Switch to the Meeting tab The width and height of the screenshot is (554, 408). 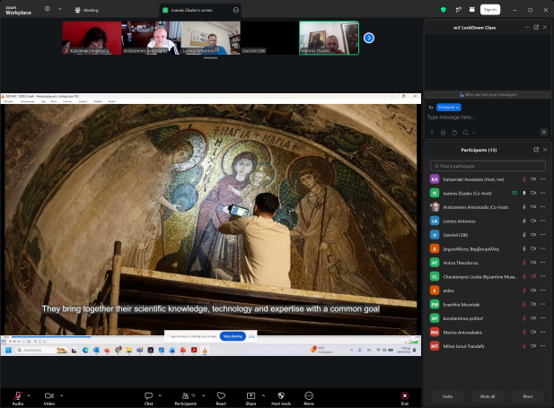point(87,10)
